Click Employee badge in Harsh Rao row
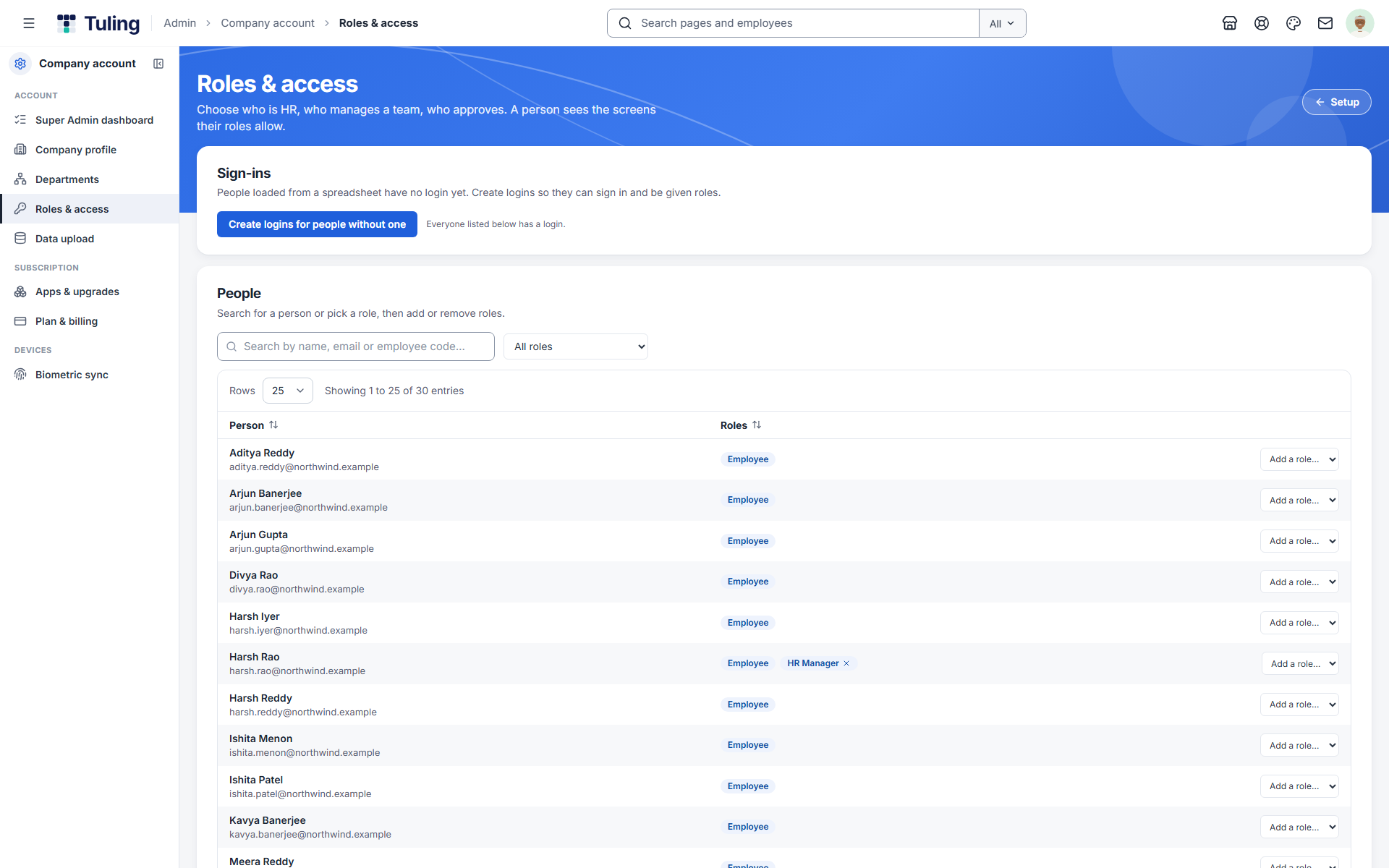 click(x=748, y=663)
